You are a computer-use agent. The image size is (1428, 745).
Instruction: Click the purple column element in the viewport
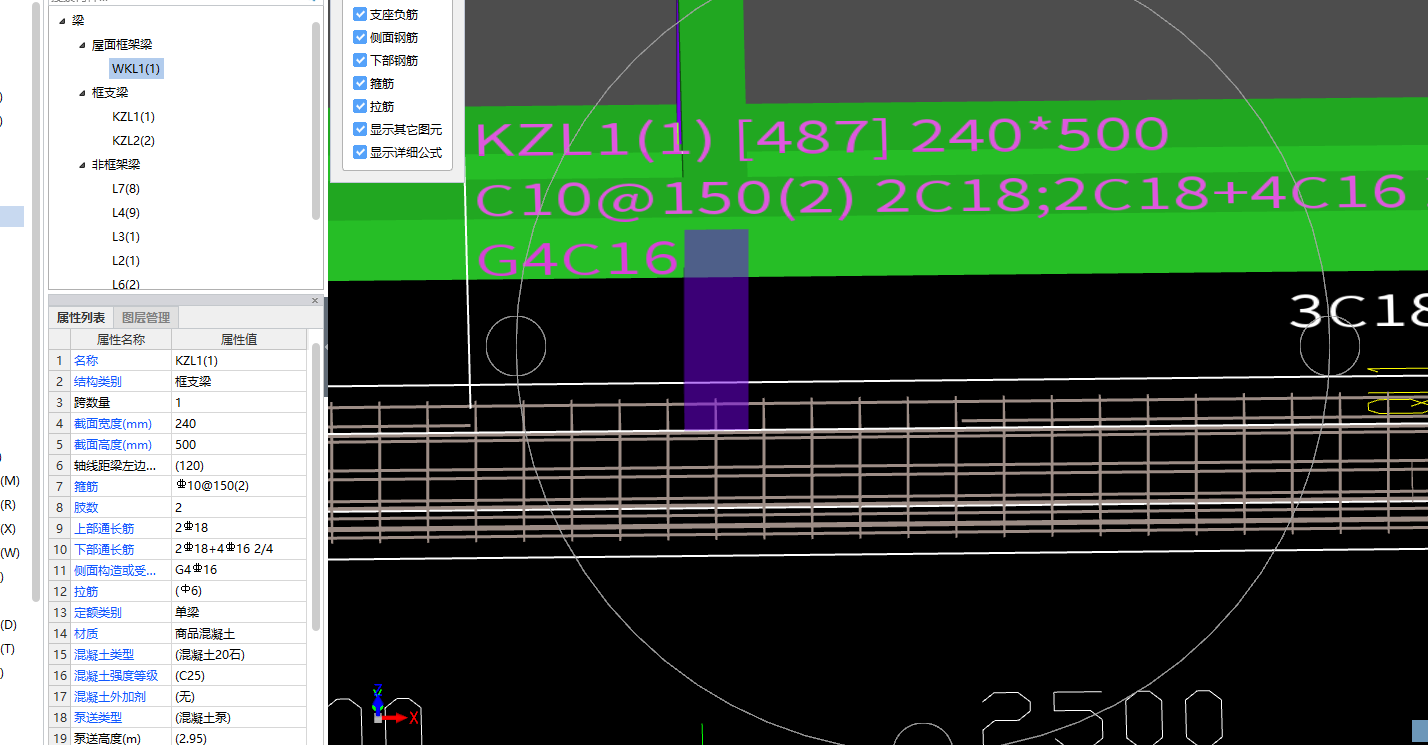click(x=716, y=330)
